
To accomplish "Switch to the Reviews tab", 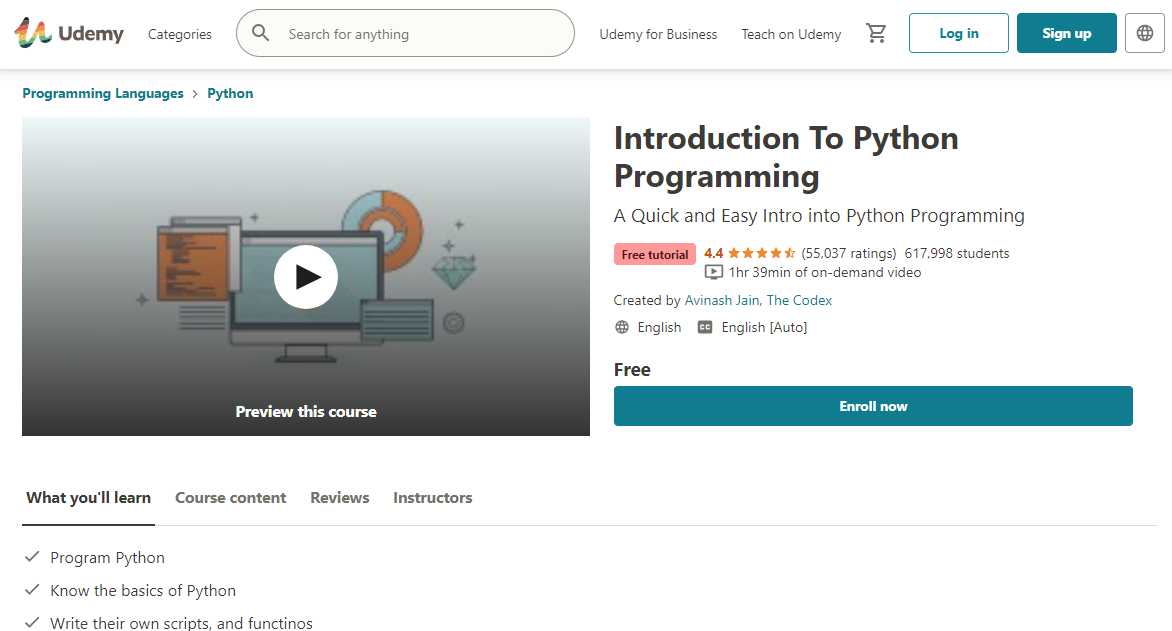I will coord(339,498).
